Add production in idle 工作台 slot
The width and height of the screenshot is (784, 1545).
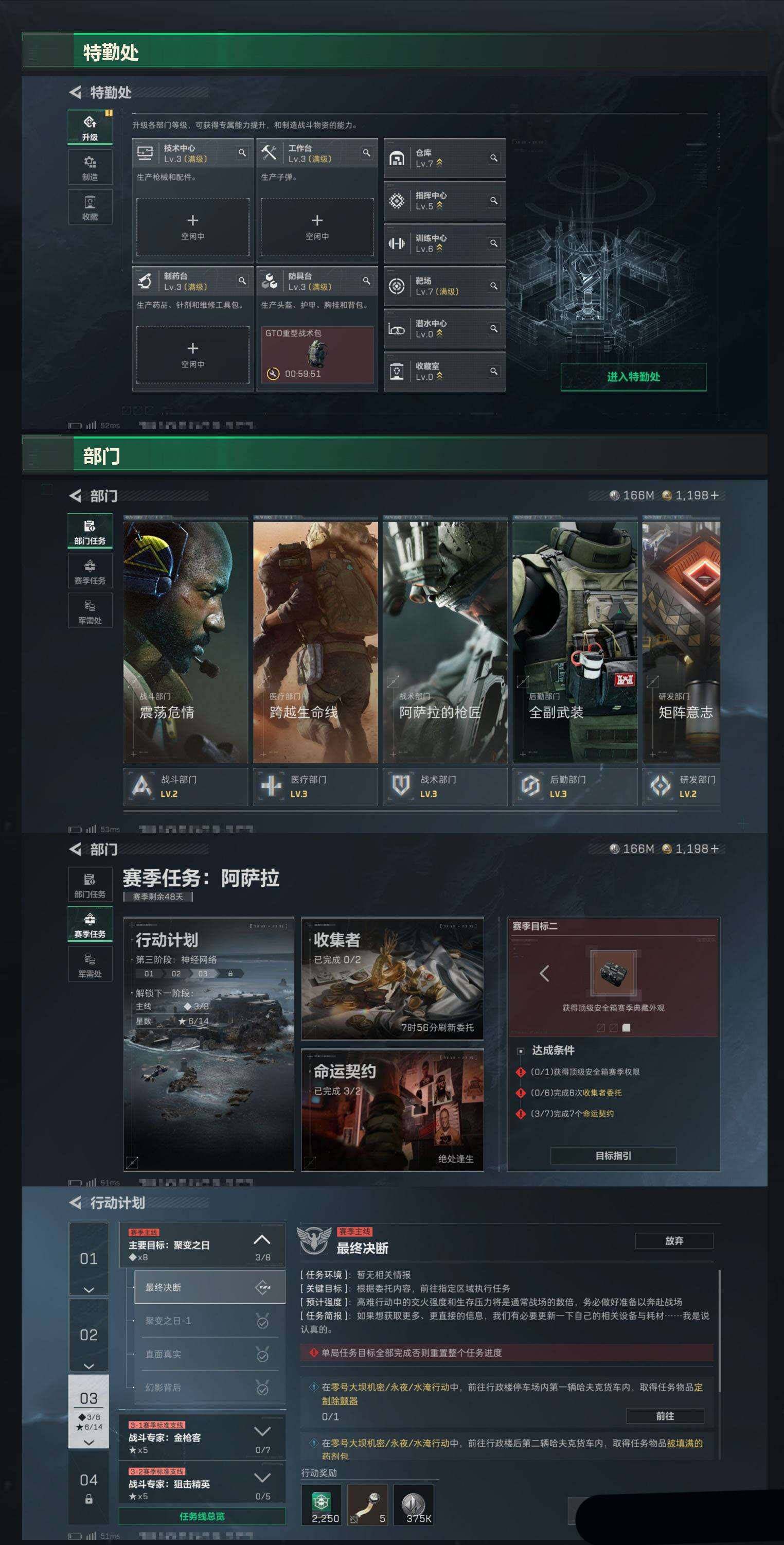tap(317, 227)
